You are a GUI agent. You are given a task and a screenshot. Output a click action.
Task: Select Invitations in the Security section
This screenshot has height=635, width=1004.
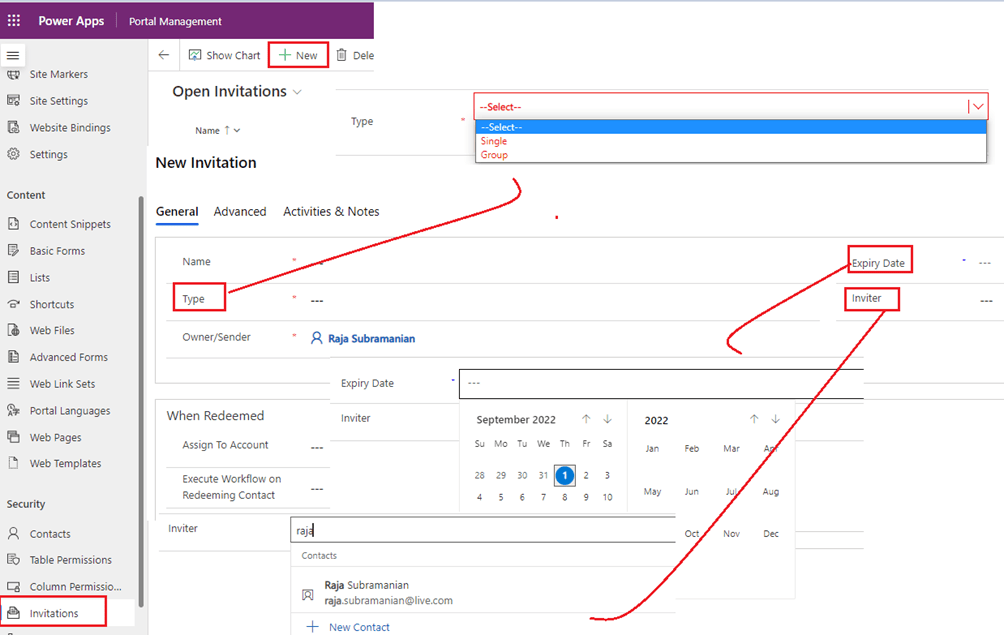[54, 613]
